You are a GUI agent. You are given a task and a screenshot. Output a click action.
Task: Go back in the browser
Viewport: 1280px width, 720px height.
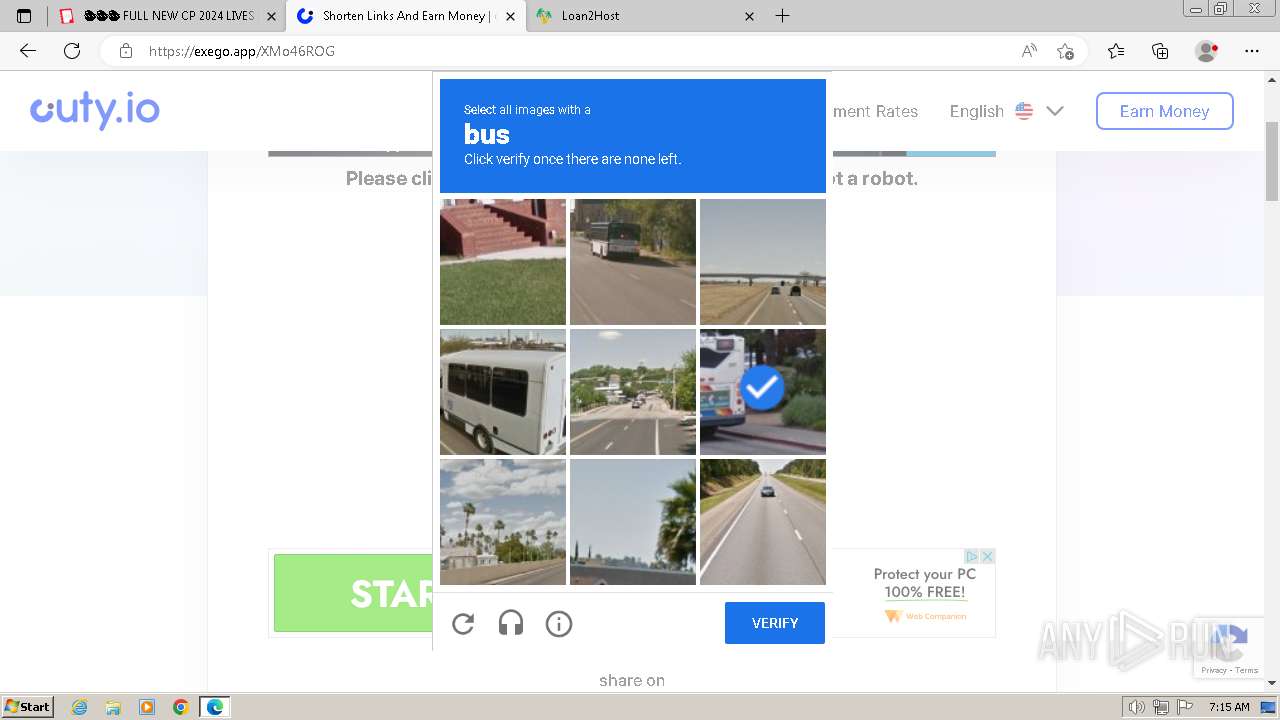click(x=28, y=51)
